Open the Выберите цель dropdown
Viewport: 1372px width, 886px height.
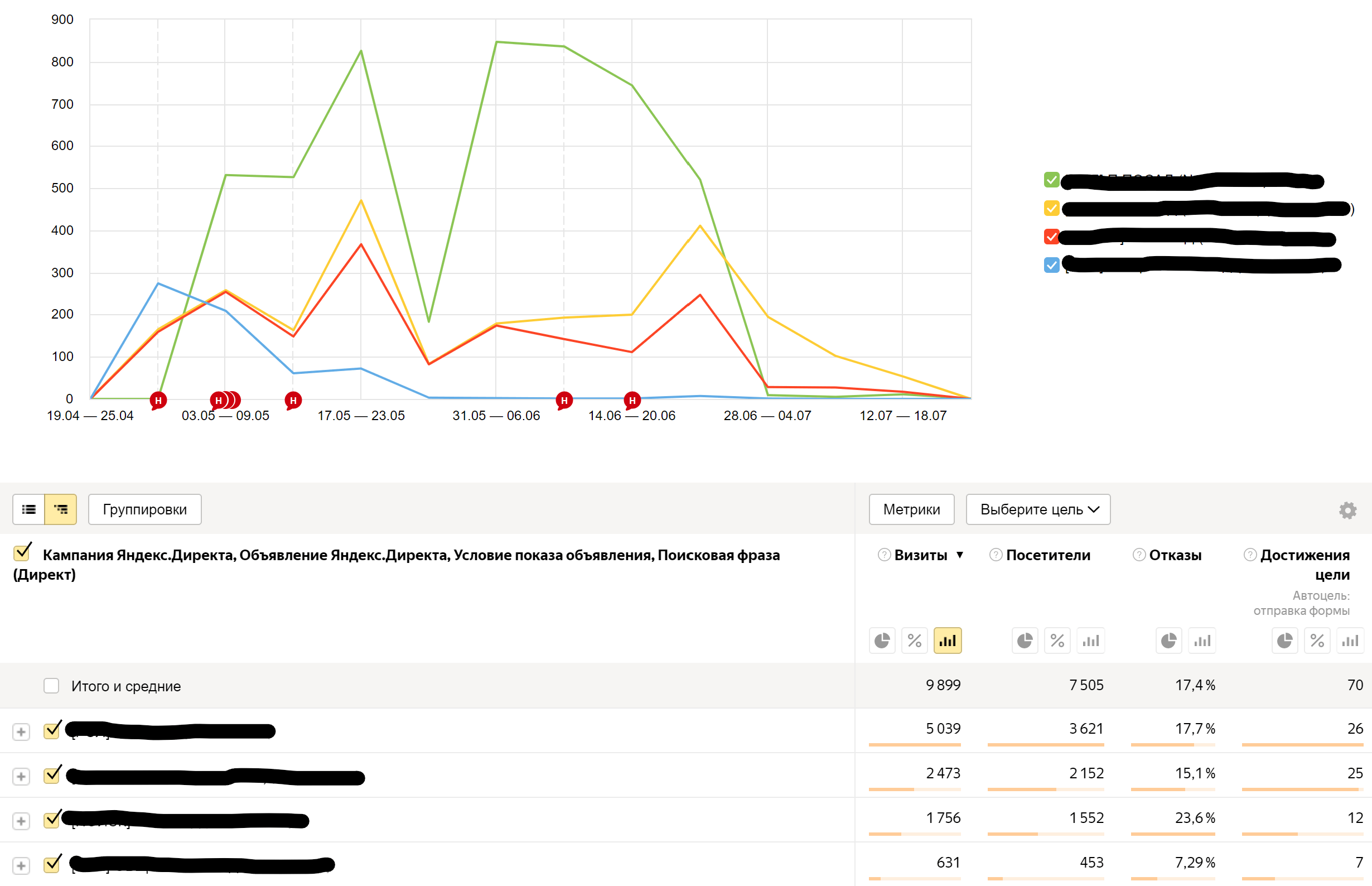[1038, 509]
